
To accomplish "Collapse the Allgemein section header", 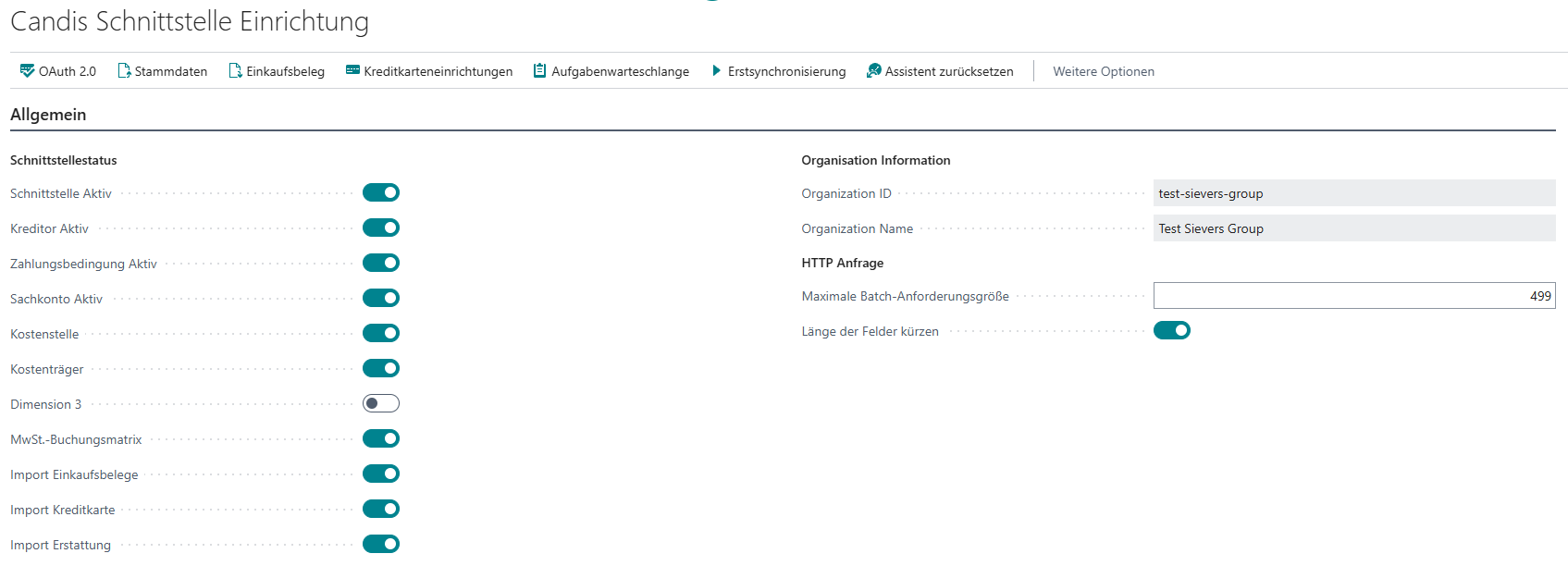I will coord(48,115).
